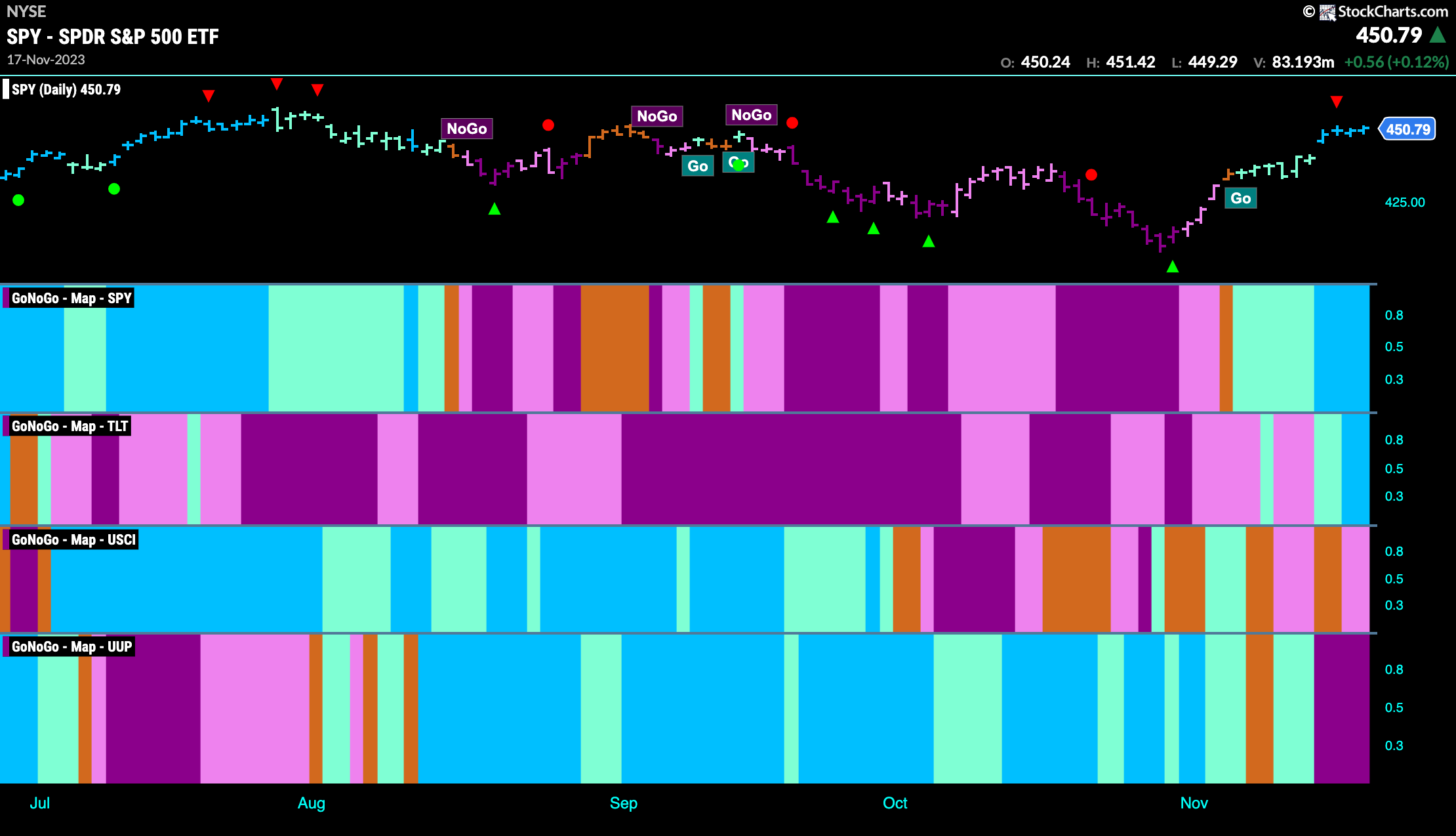Image resolution: width=1456 pixels, height=836 pixels.
Task: Click the Volume value 83.193m
Action: pyautogui.click(x=1303, y=62)
